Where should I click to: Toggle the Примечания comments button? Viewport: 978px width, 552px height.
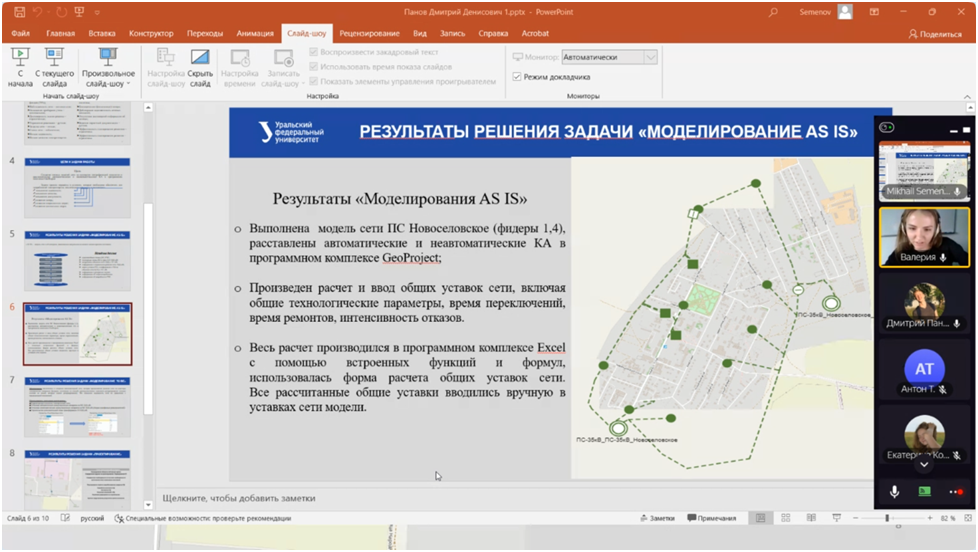point(712,518)
